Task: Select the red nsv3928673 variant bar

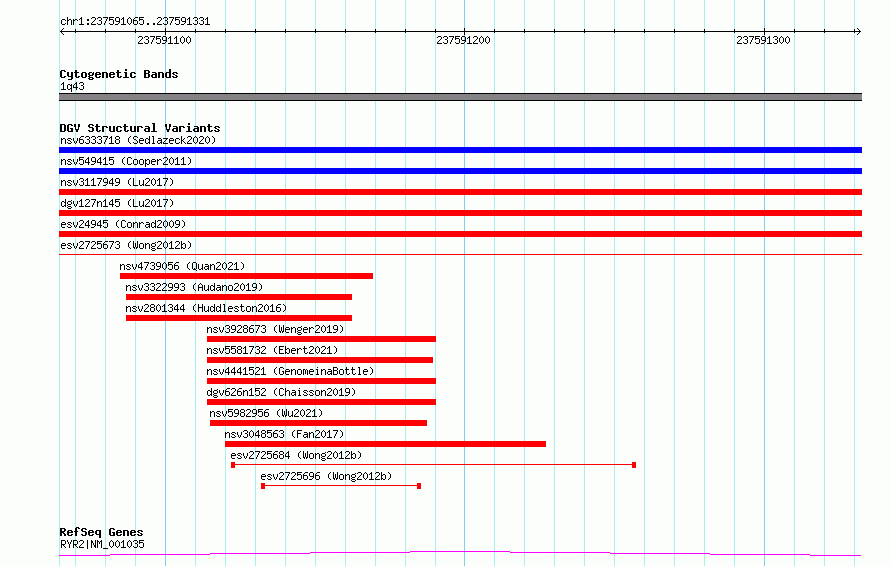Action: [321, 339]
